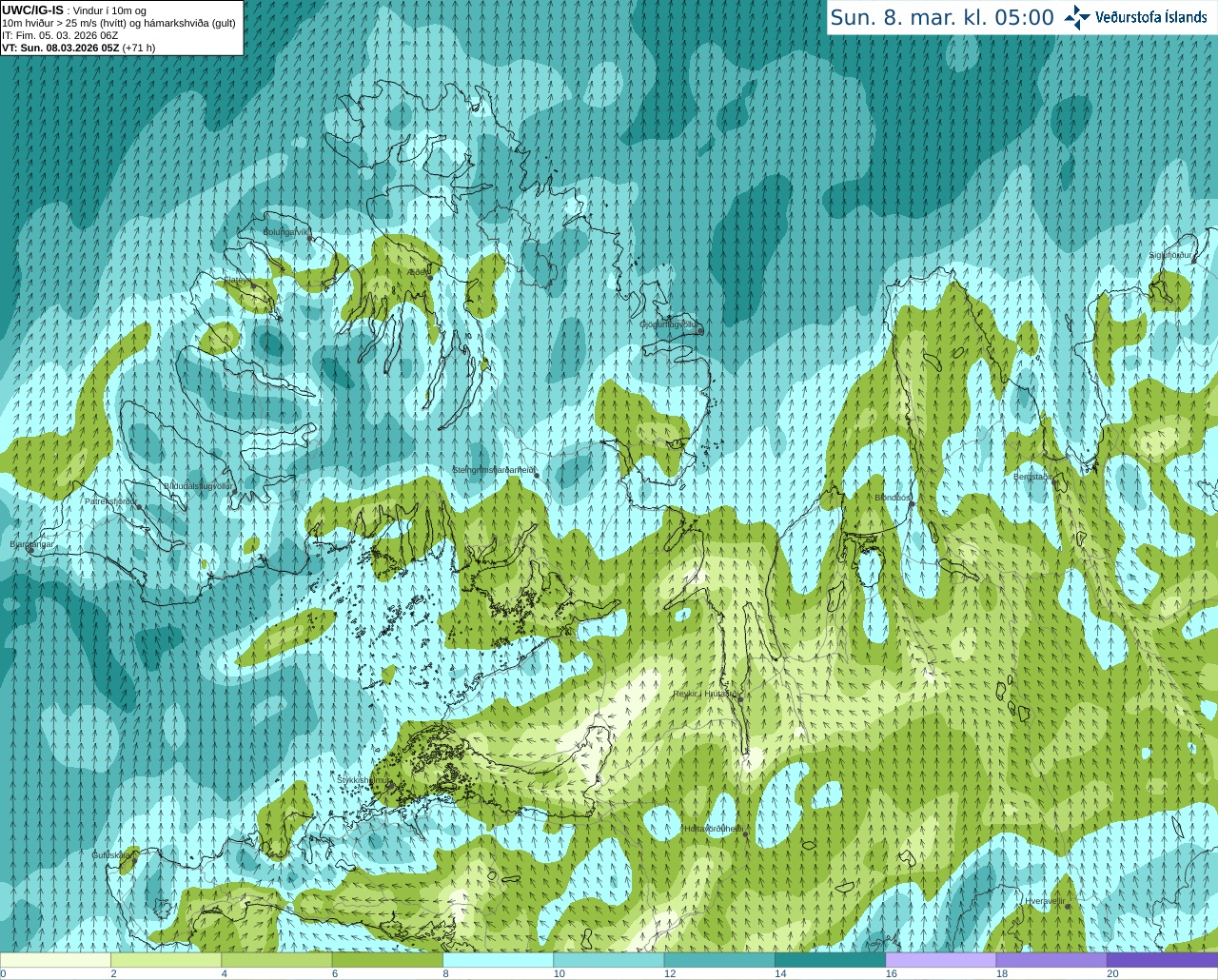This screenshot has width=1218, height=980.
Task: Select the Siglufjörður station label
Action: pyautogui.click(x=1170, y=255)
